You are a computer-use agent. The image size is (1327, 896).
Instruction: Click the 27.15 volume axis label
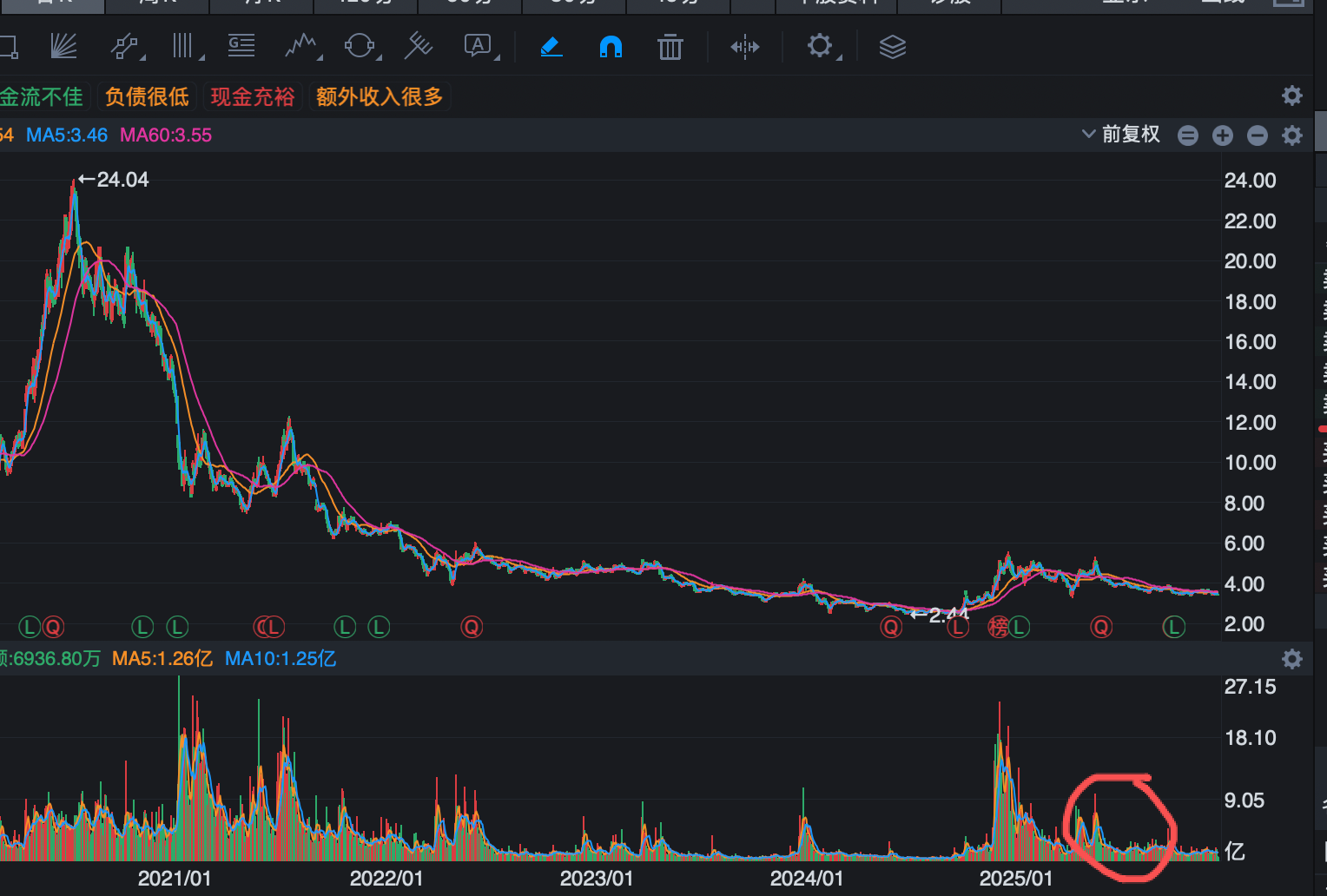click(x=1250, y=687)
